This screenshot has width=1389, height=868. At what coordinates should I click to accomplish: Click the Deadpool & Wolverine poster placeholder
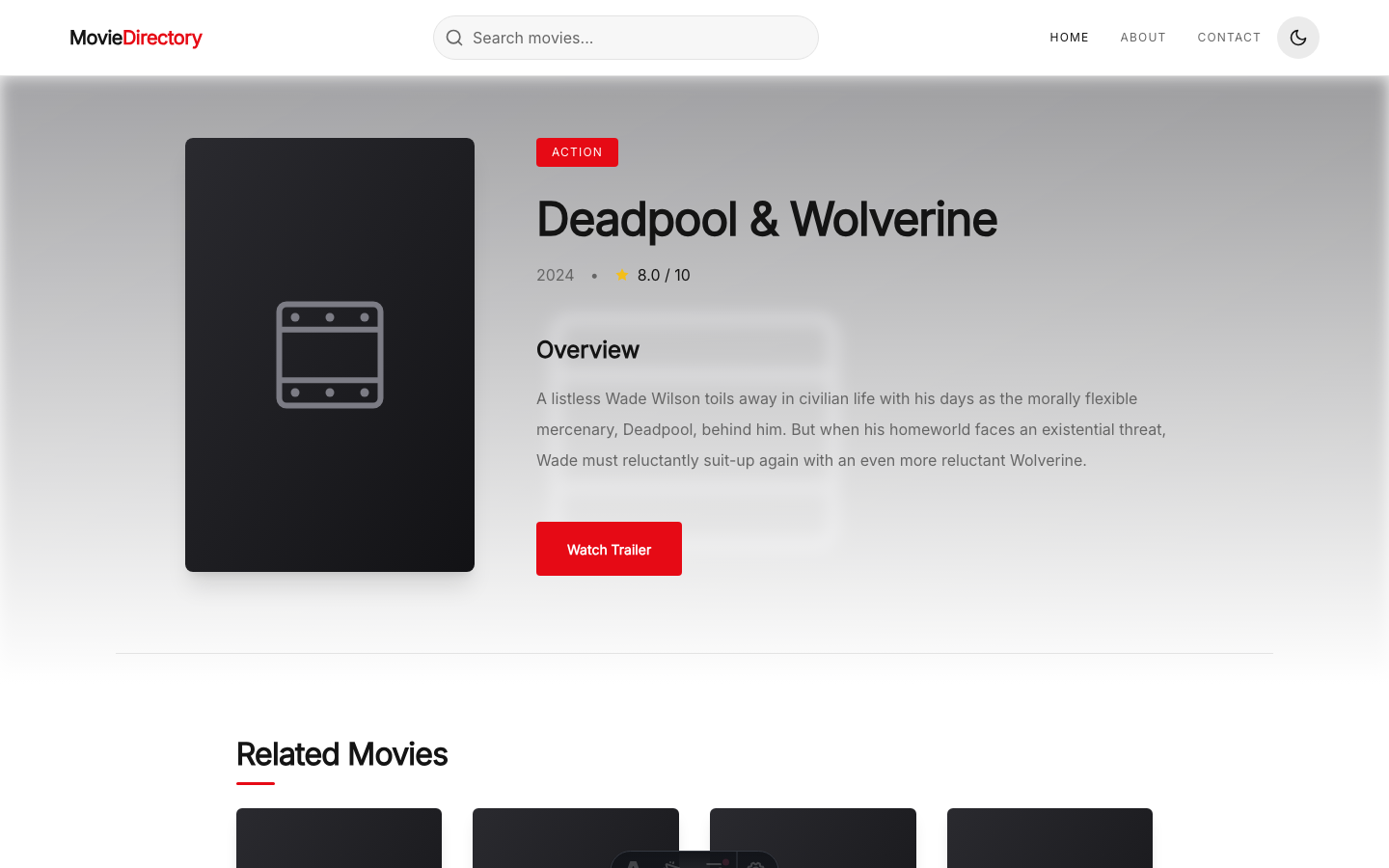330,355
